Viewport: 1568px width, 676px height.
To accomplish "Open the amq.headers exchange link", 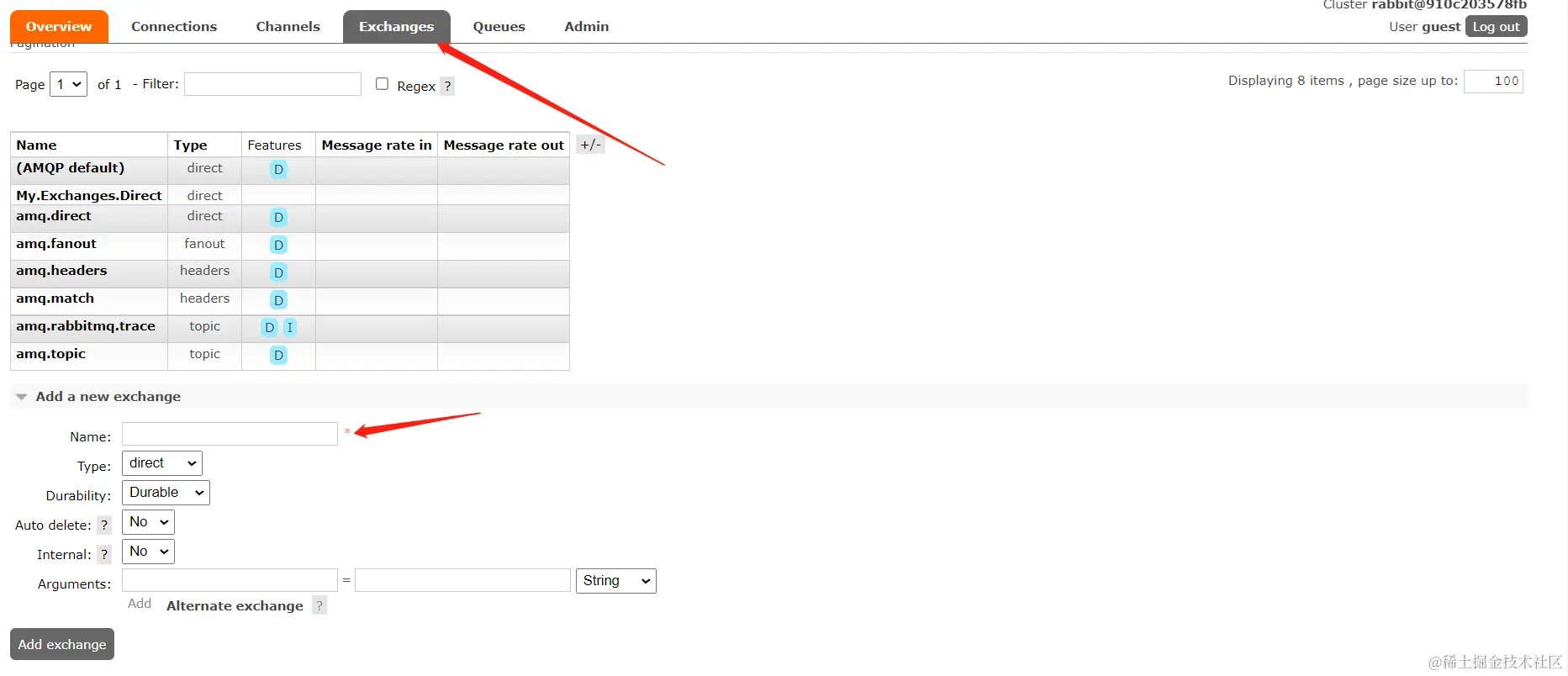I will 61,271.
